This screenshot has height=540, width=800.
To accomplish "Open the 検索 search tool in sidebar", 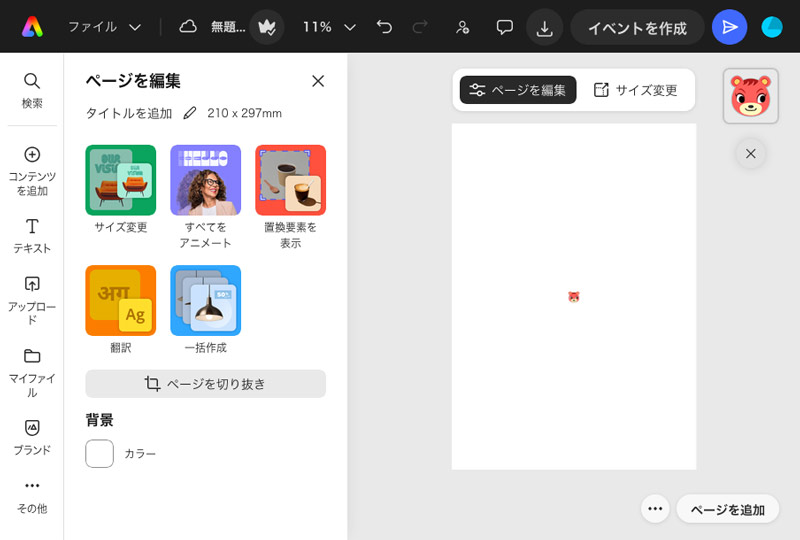I will [32, 90].
